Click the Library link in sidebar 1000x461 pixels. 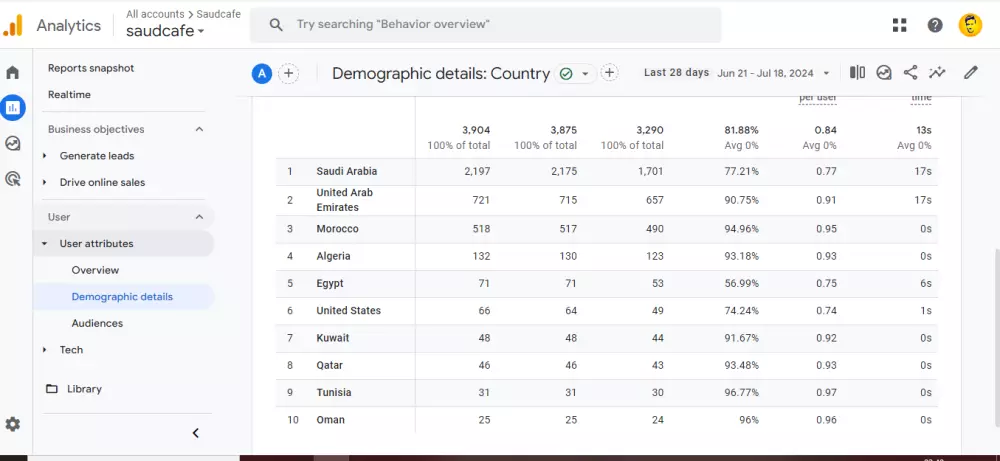pyautogui.click(x=84, y=389)
